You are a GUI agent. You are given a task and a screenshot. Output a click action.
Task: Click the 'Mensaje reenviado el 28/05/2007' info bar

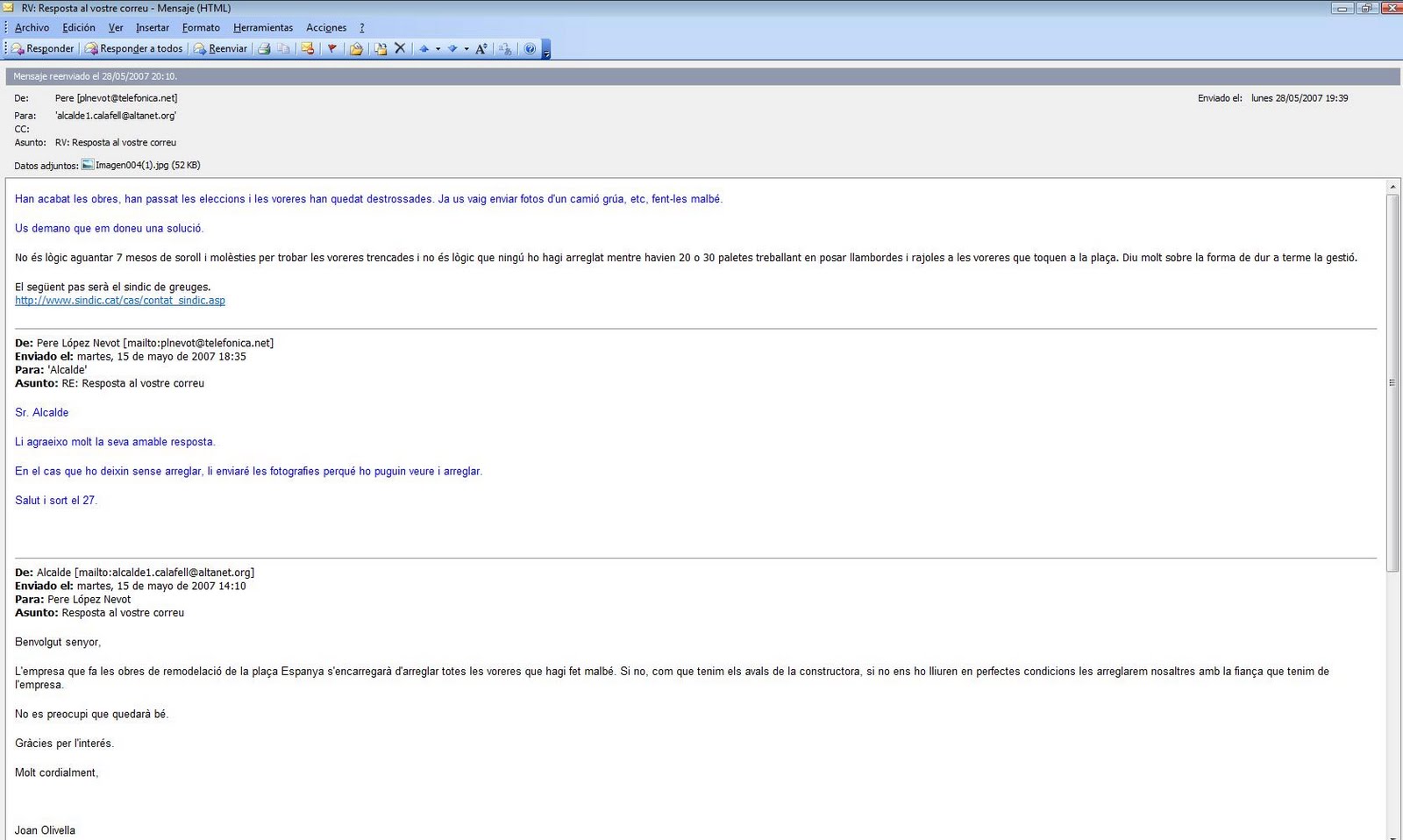coord(702,76)
